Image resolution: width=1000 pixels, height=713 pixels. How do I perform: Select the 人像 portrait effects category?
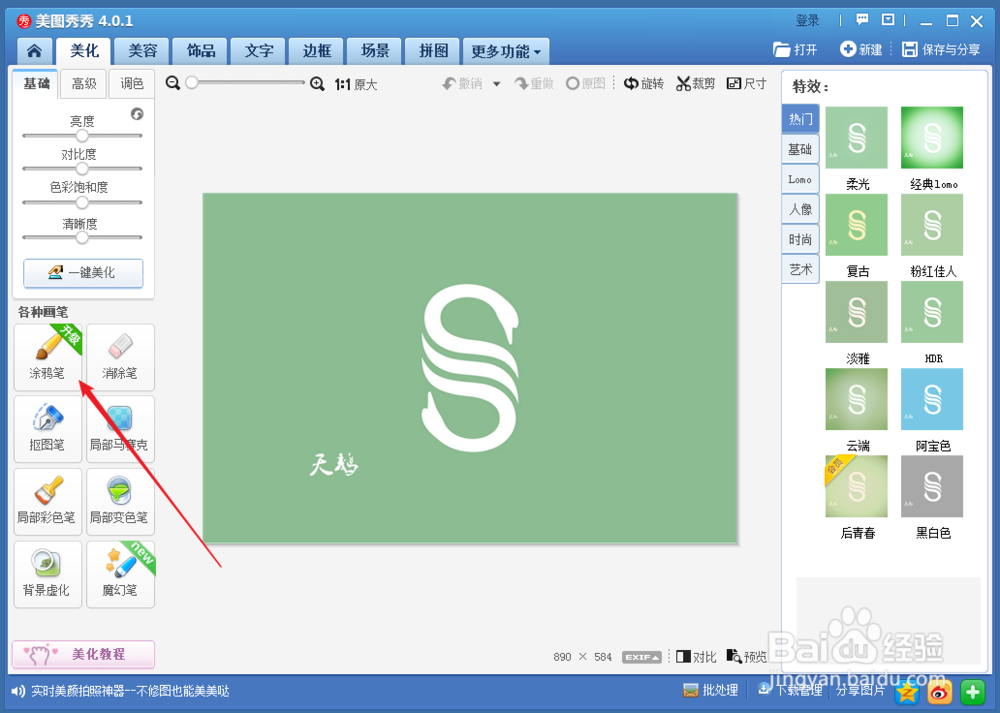[x=800, y=209]
